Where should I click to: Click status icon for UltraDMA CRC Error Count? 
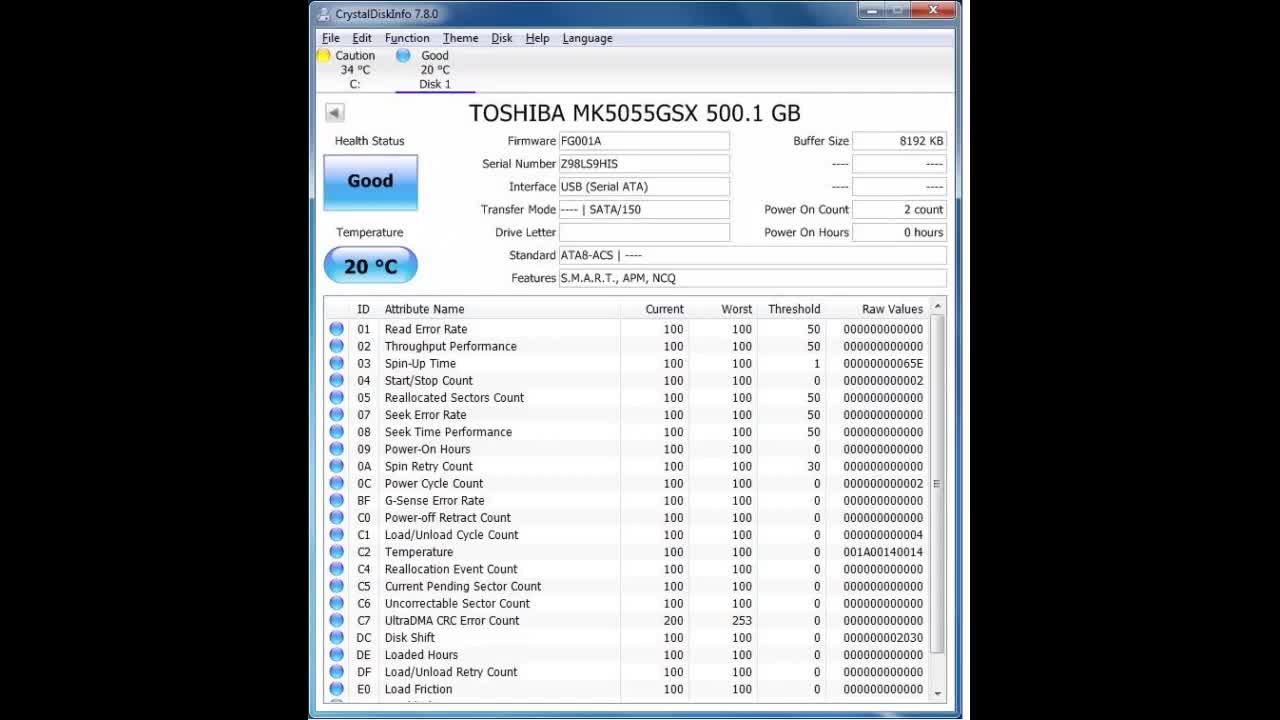coord(336,620)
